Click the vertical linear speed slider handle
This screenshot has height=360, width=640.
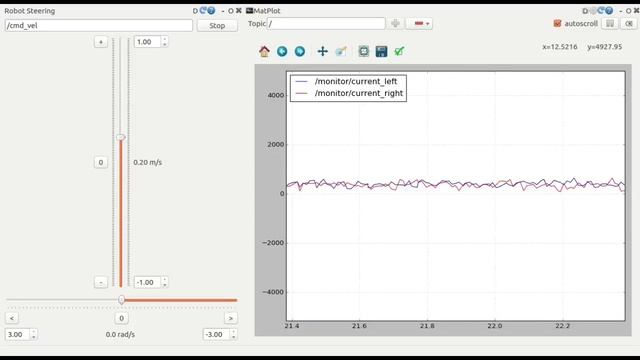click(120, 137)
